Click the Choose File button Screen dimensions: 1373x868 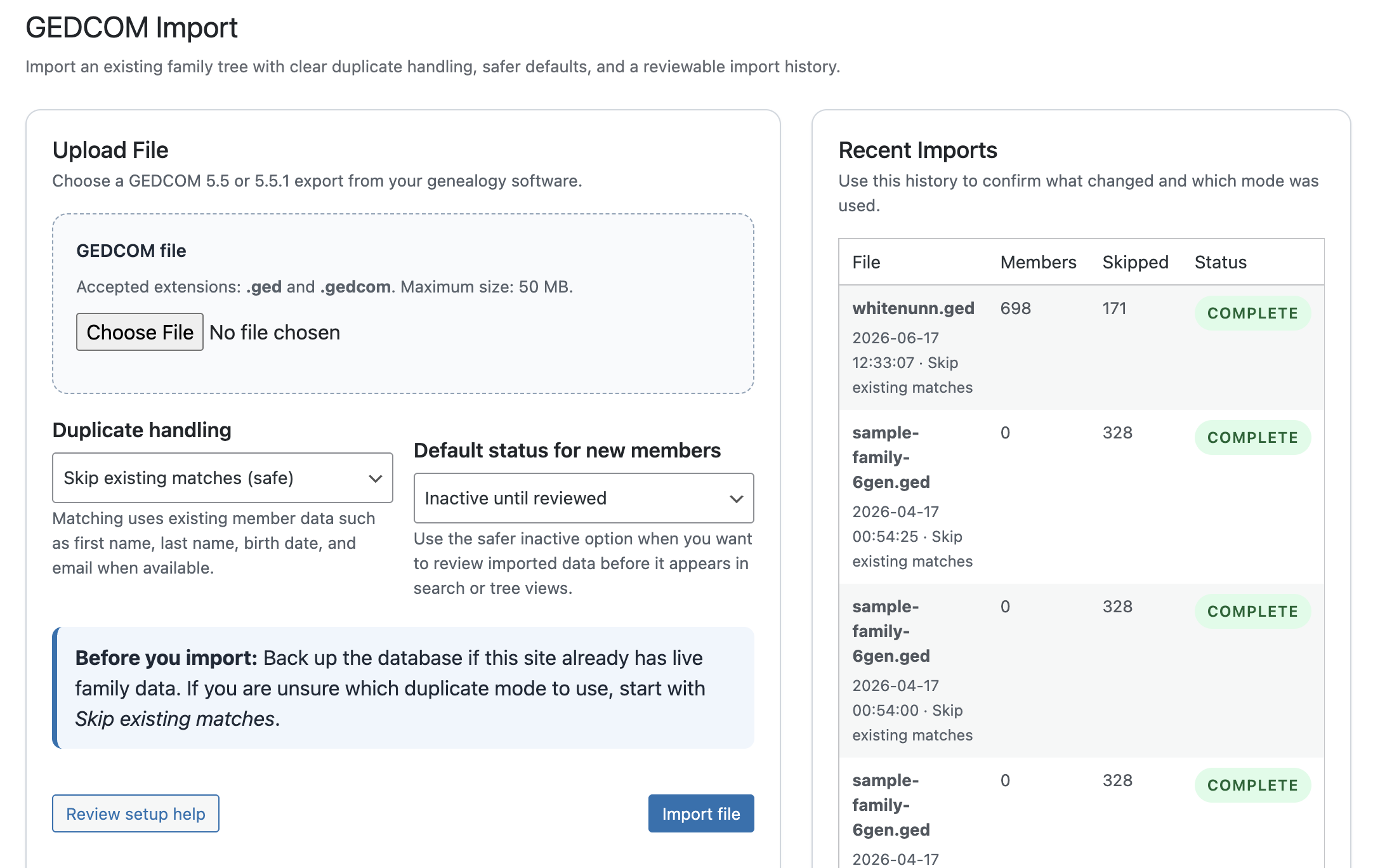coord(140,332)
